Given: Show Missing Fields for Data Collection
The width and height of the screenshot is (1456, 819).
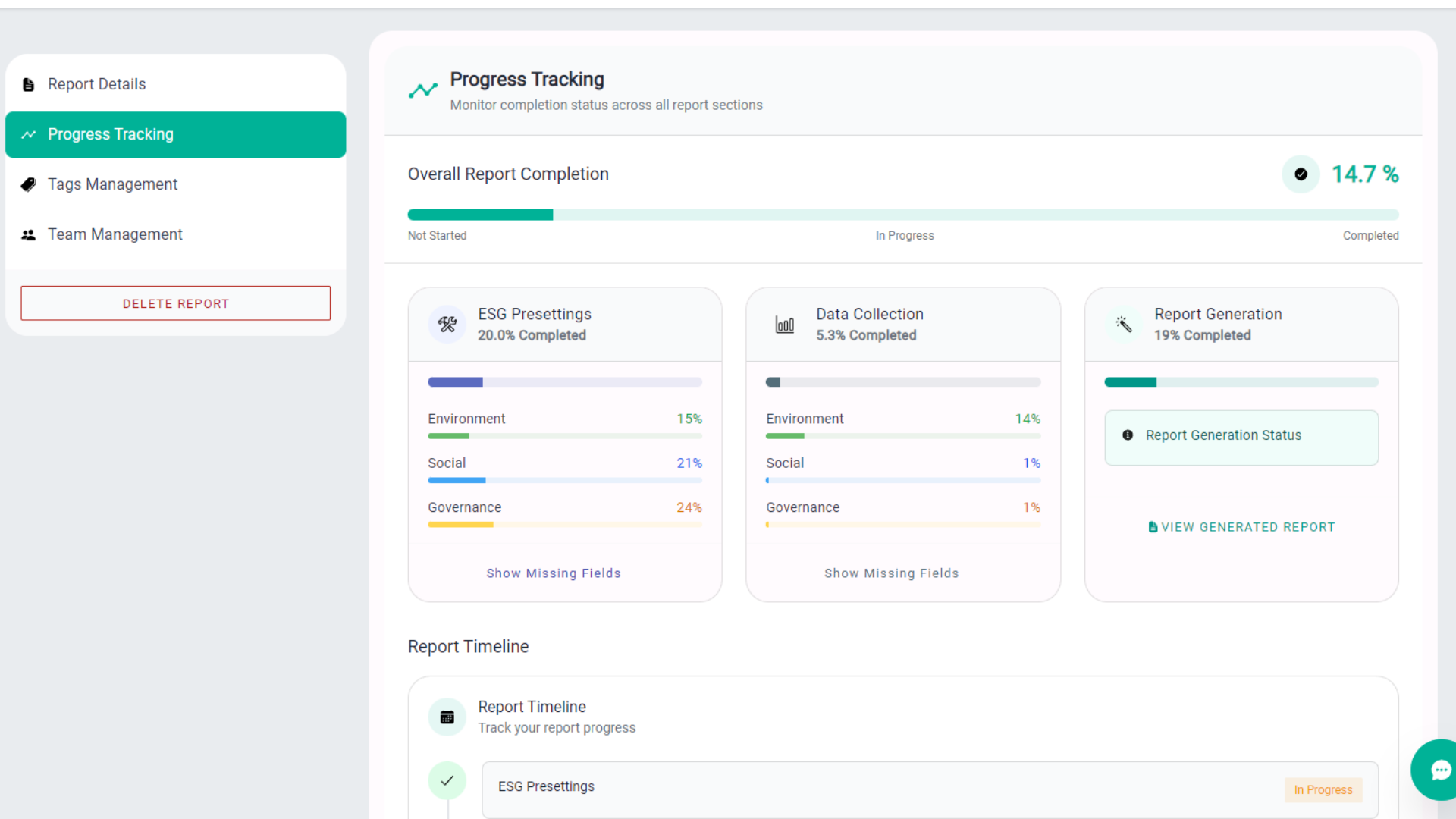Looking at the screenshot, I should tap(892, 573).
